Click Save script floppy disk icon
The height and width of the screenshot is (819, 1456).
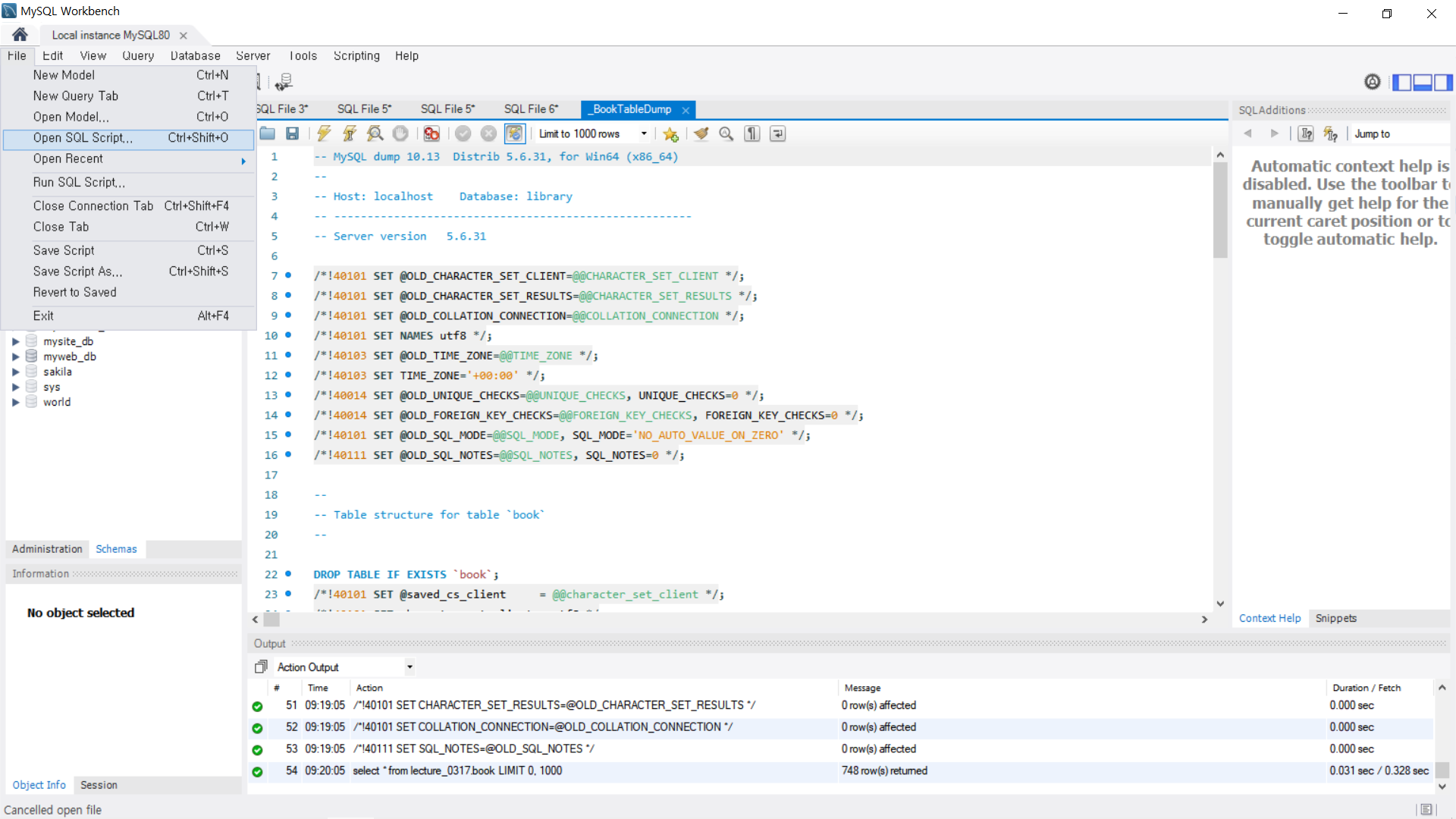point(292,133)
